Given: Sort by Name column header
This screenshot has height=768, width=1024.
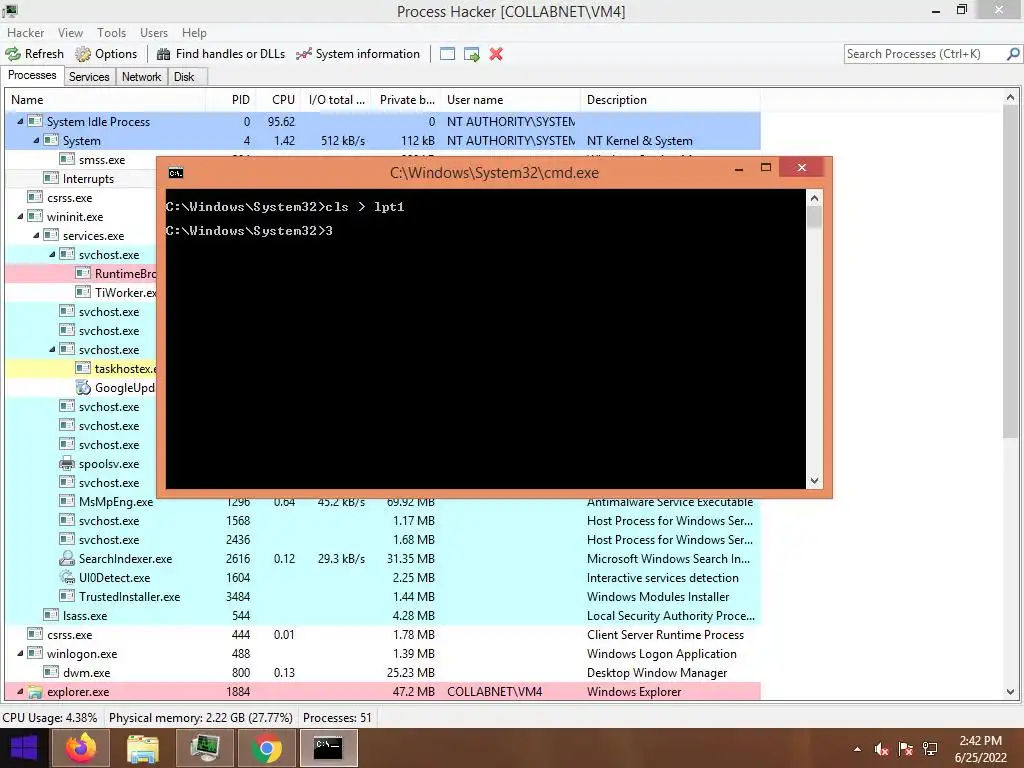Looking at the screenshot, I should (x=106, y=100).
